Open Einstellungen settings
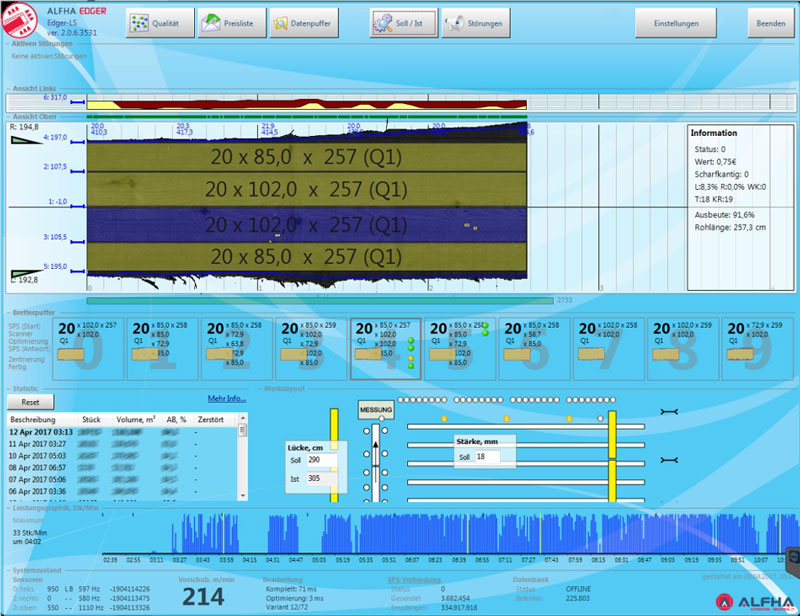 (676, 23)
